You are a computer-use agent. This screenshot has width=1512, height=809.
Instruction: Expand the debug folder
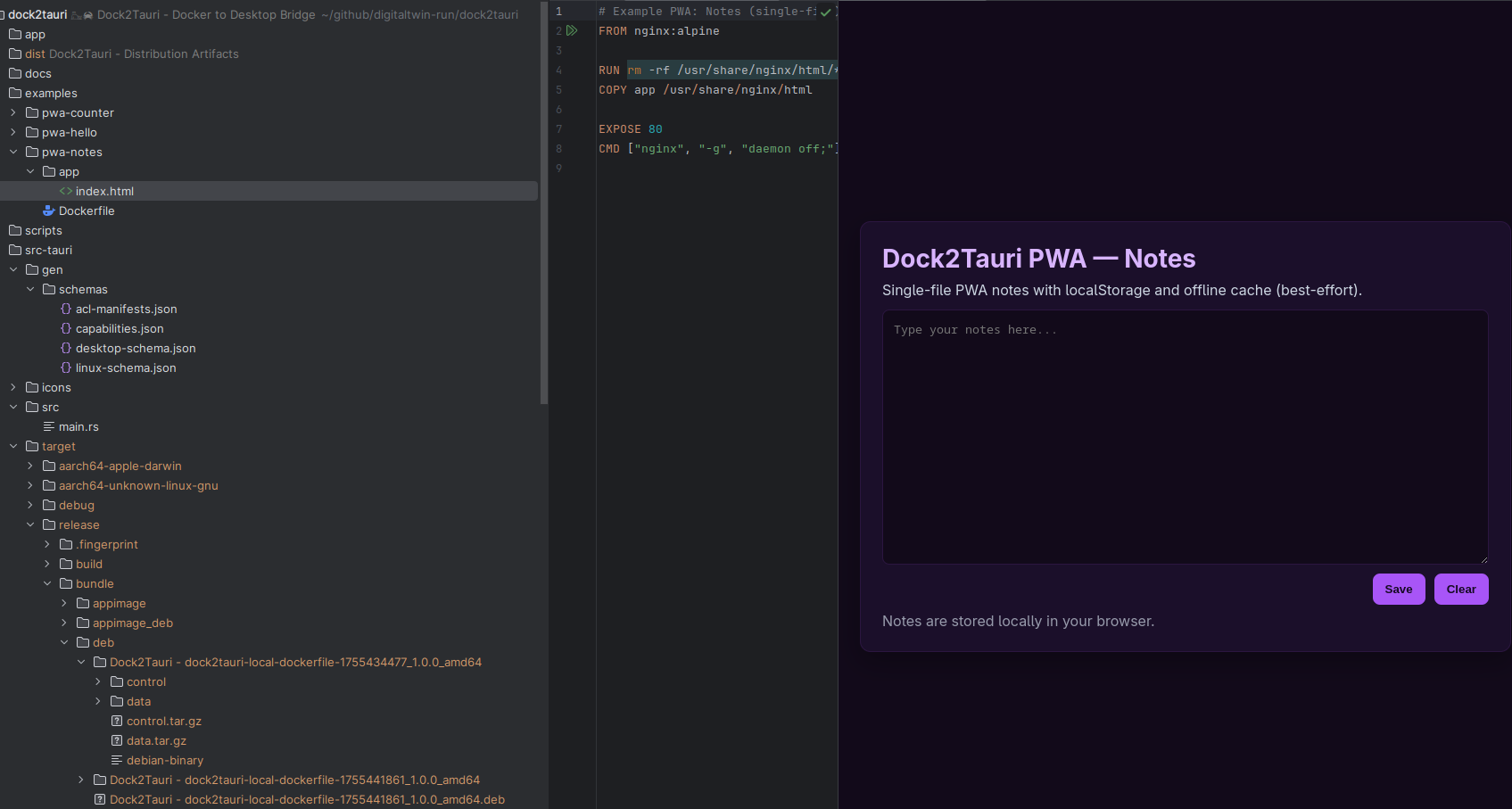click(x=30, y=505)
